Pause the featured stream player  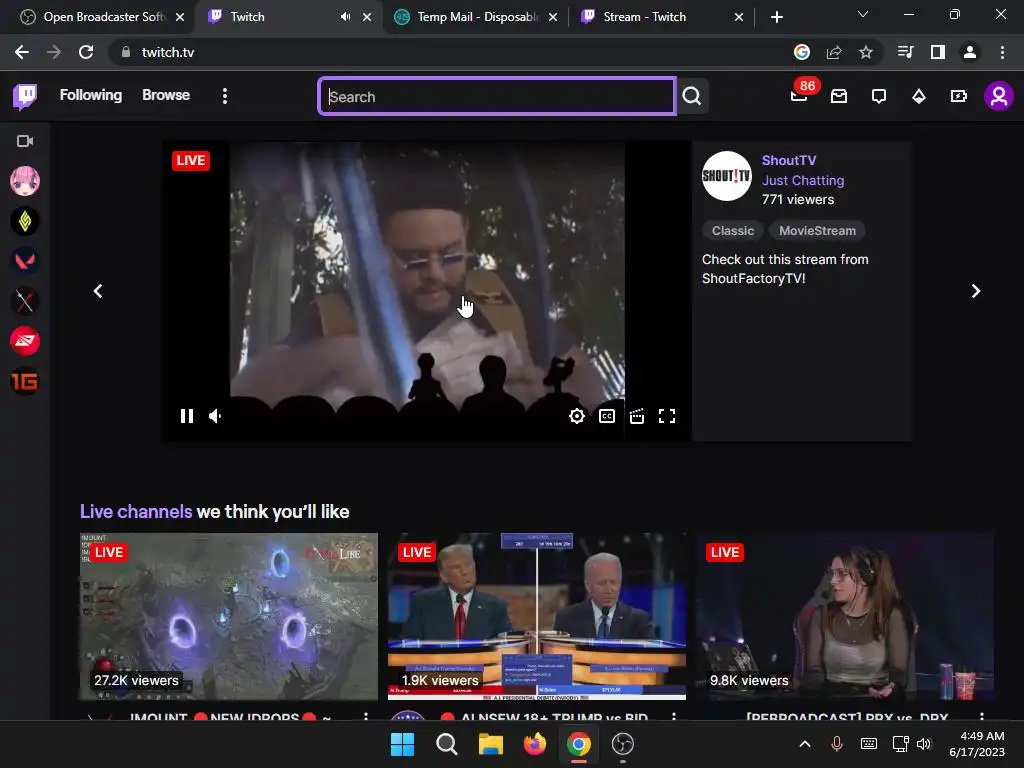[x=187, y=416]
